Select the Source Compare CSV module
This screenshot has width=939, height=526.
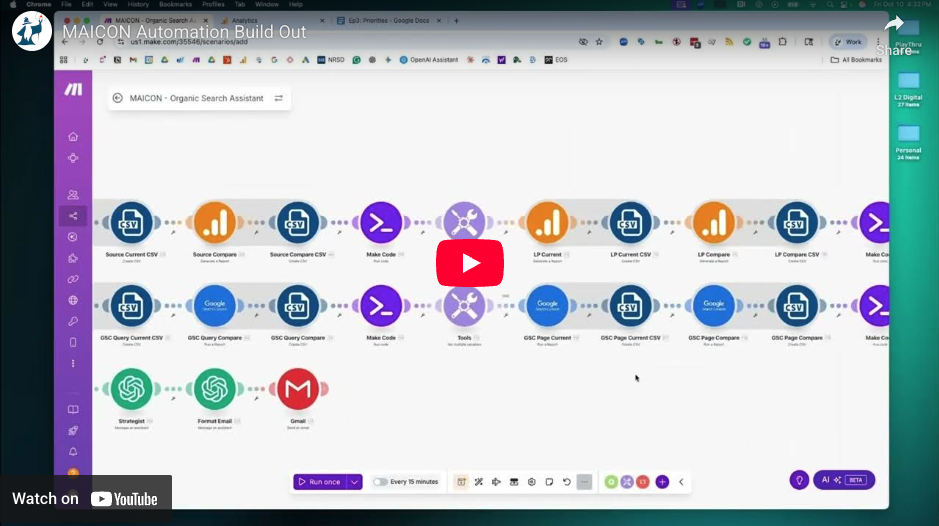pos(298,223)
